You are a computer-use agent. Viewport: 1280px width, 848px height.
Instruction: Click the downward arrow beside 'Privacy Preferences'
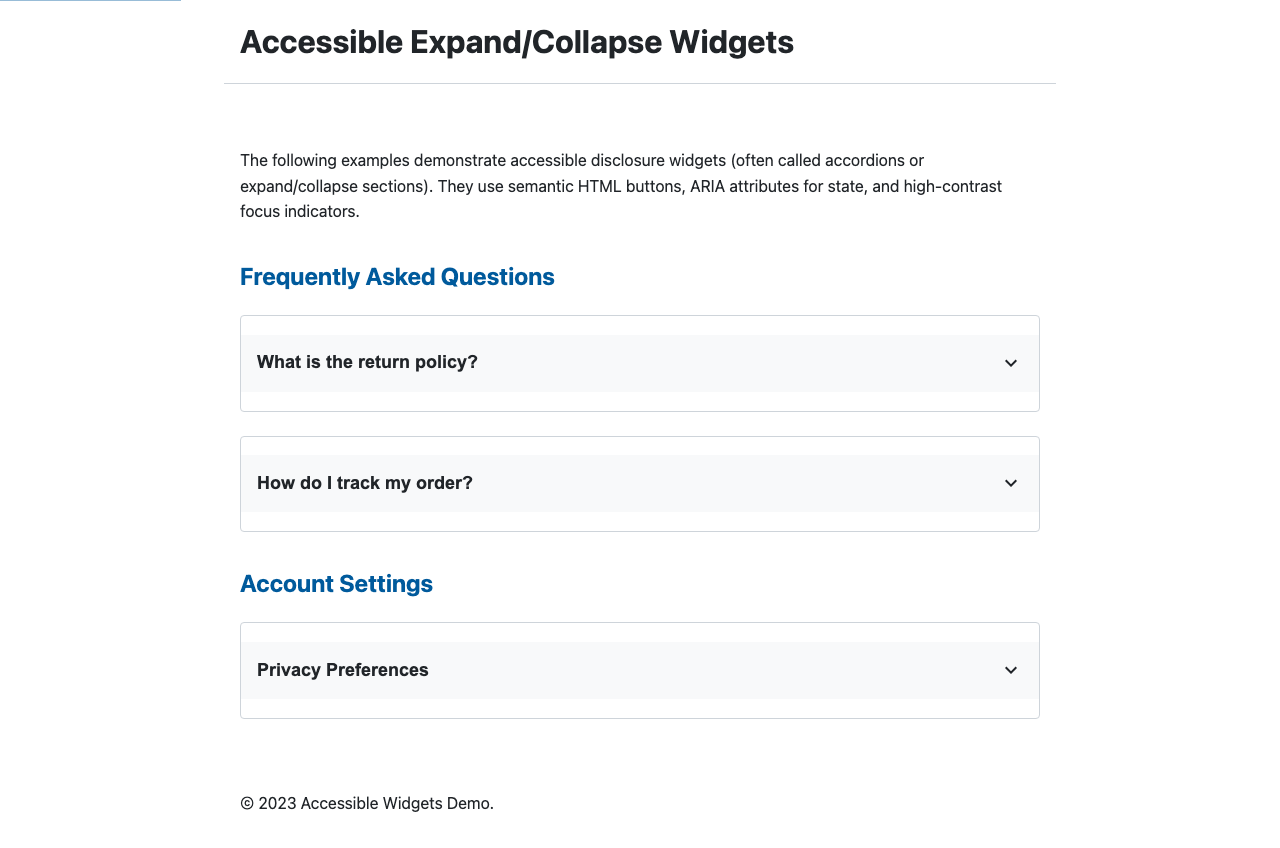coord(1011,670)
